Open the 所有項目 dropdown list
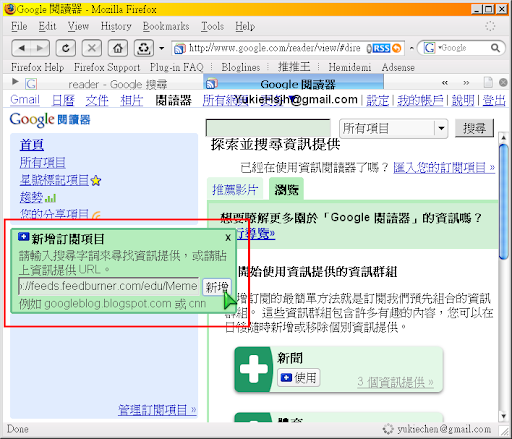 [393, 128]
